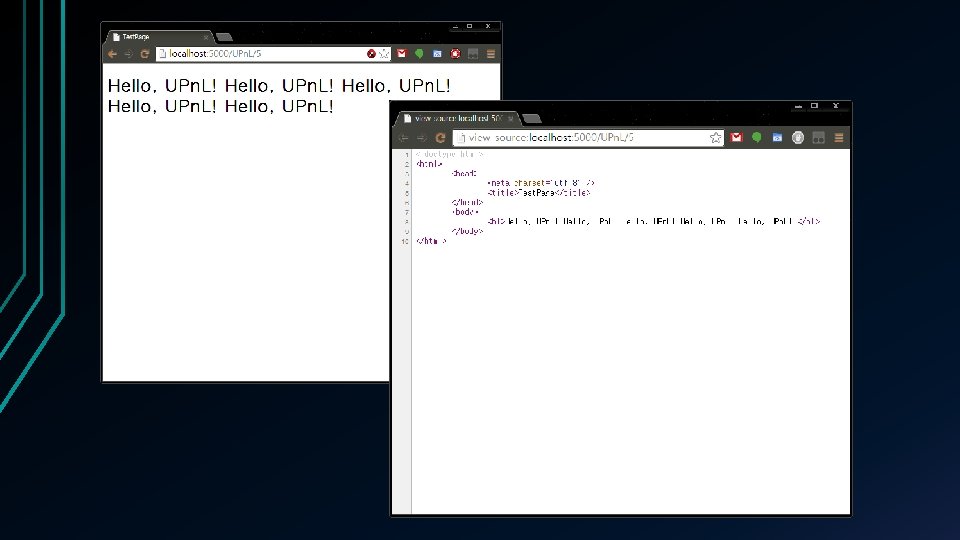The height and width of the screenshot is (540, 960).
Task: Open Gmail extension in TestPage window
Action: tap(402, 54)
